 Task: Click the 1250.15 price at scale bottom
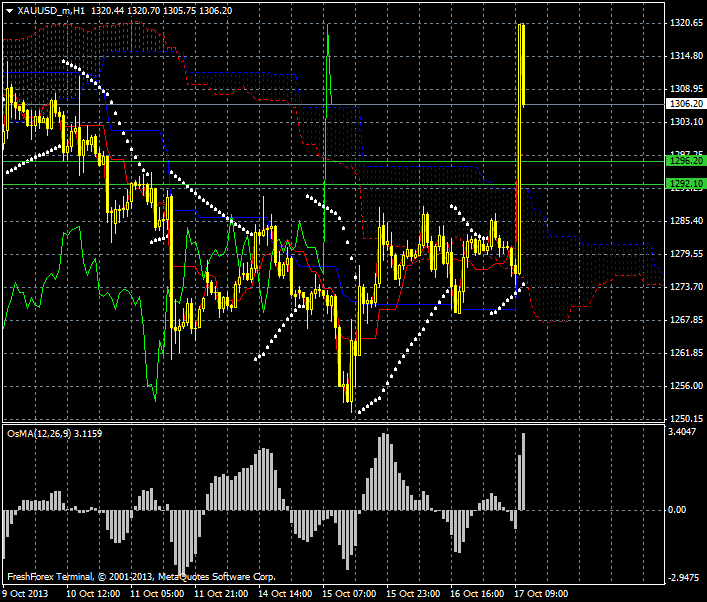[686, 419]
